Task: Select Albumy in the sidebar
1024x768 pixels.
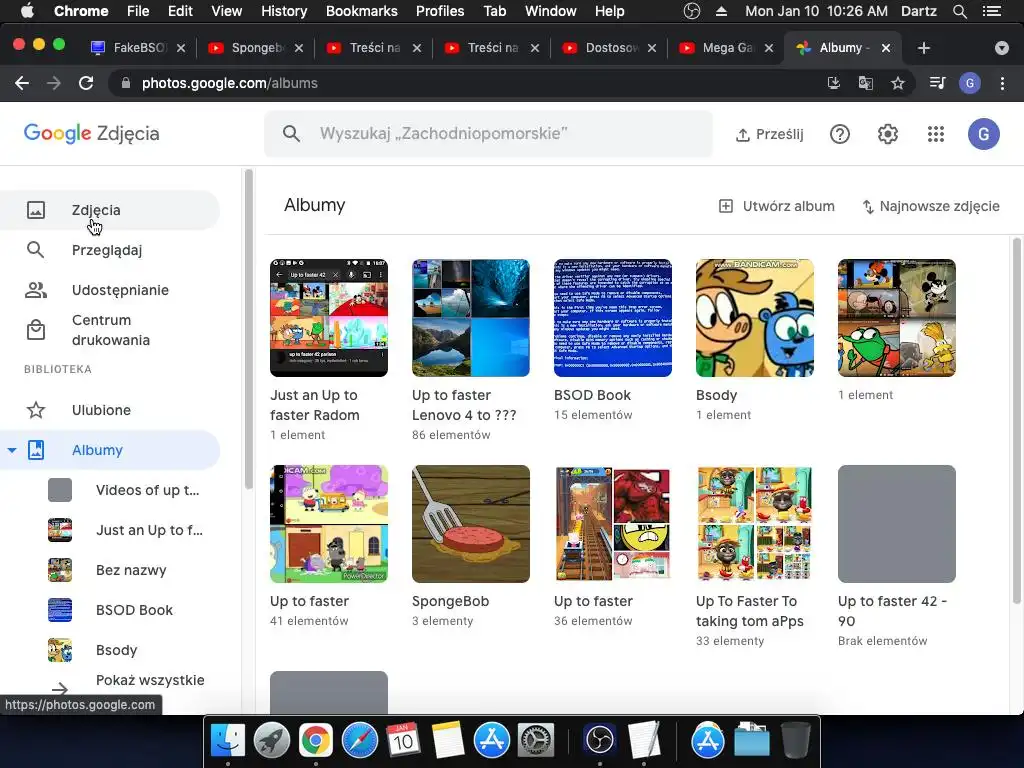Action: 110,450
